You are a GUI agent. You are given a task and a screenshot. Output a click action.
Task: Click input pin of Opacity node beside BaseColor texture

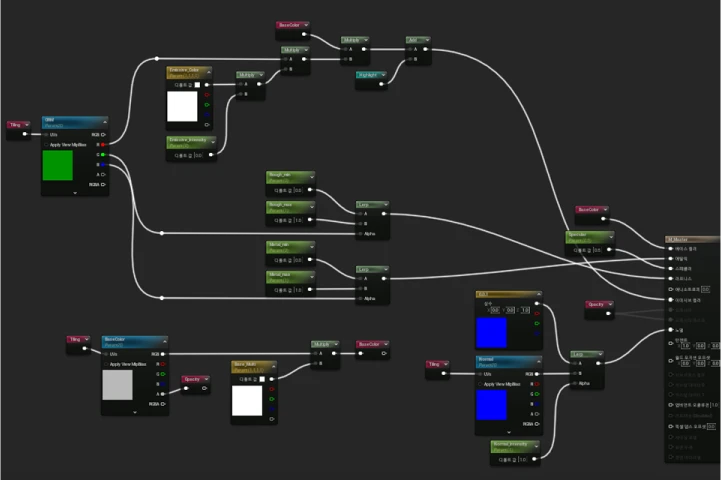186,389
